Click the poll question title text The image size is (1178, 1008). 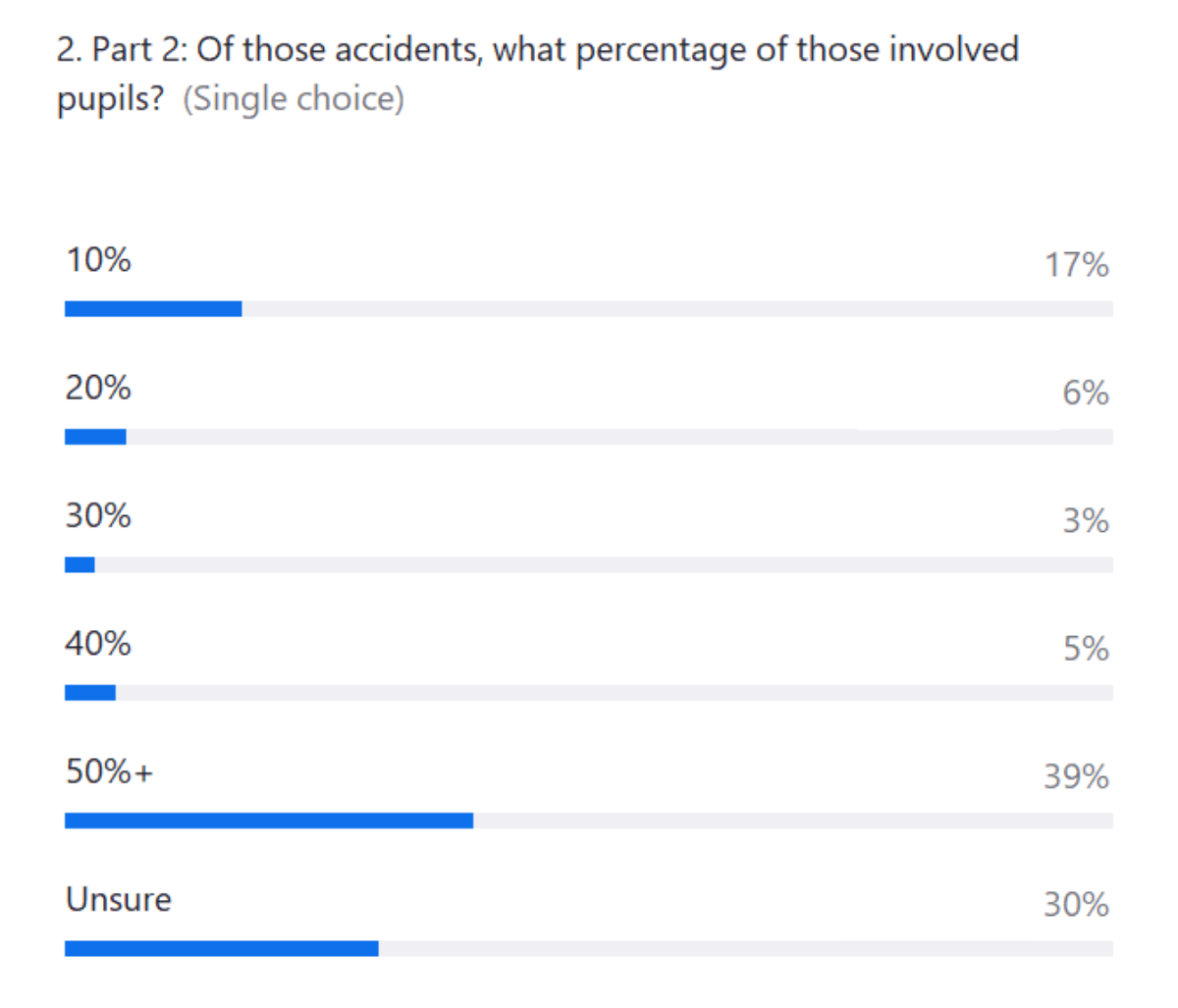point(537,49)
